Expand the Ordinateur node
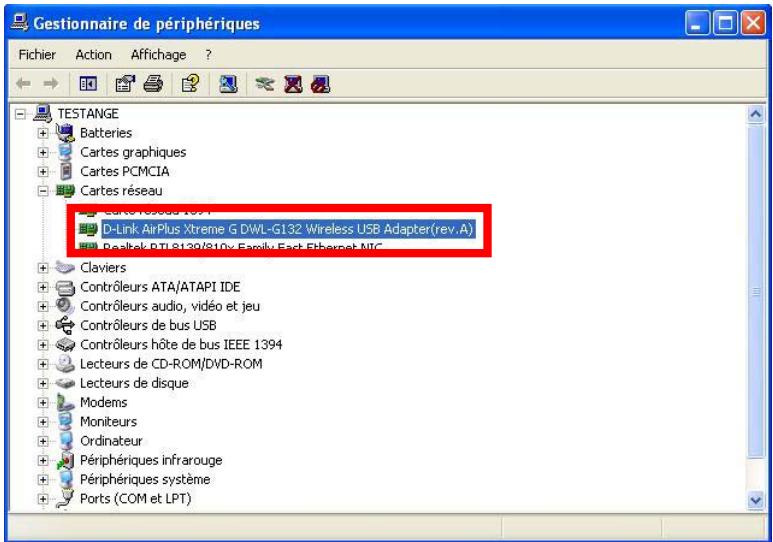The height and width of the screenshot is (542, 773). 43,441
